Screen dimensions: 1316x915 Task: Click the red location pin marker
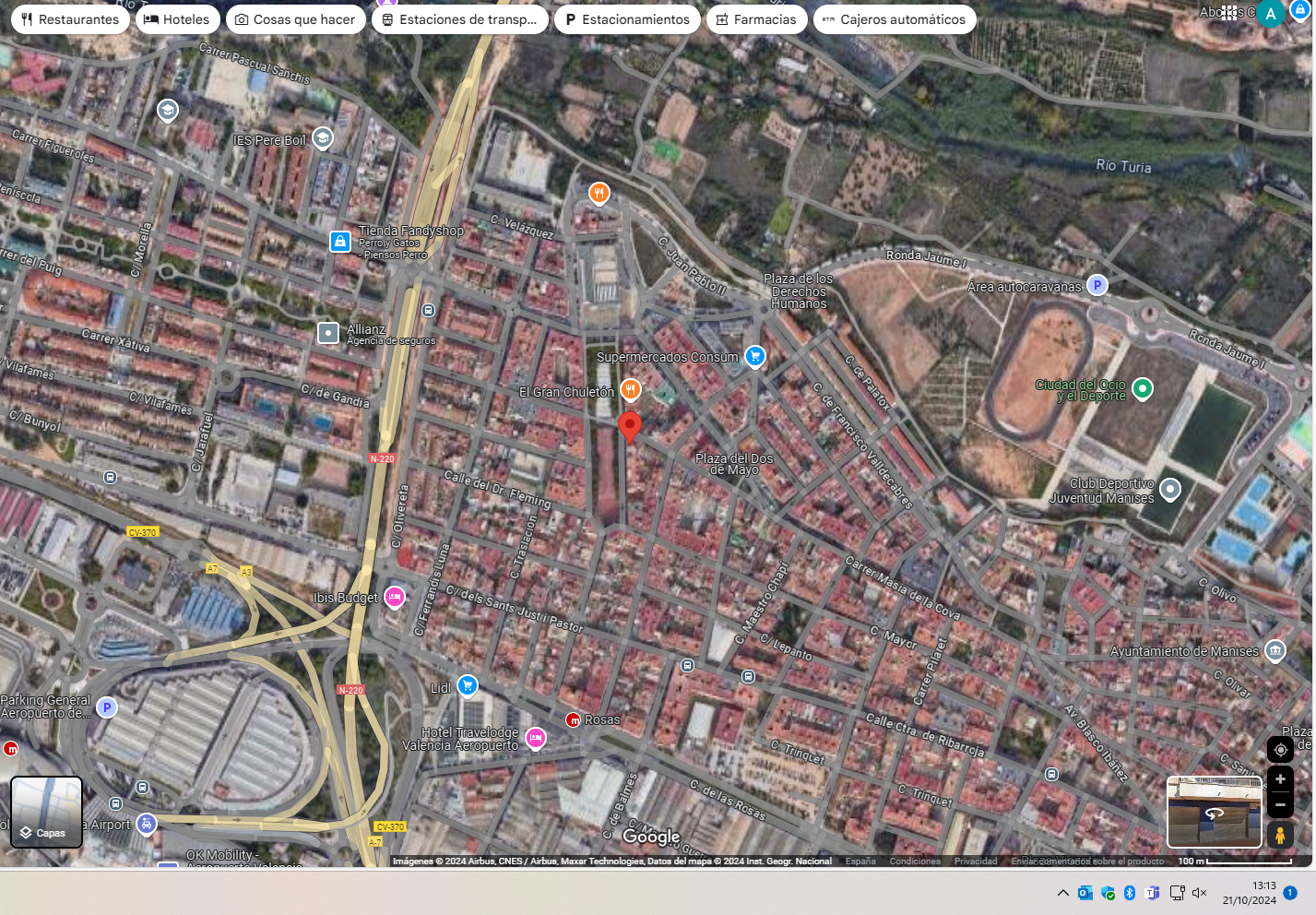pos(630,426)
